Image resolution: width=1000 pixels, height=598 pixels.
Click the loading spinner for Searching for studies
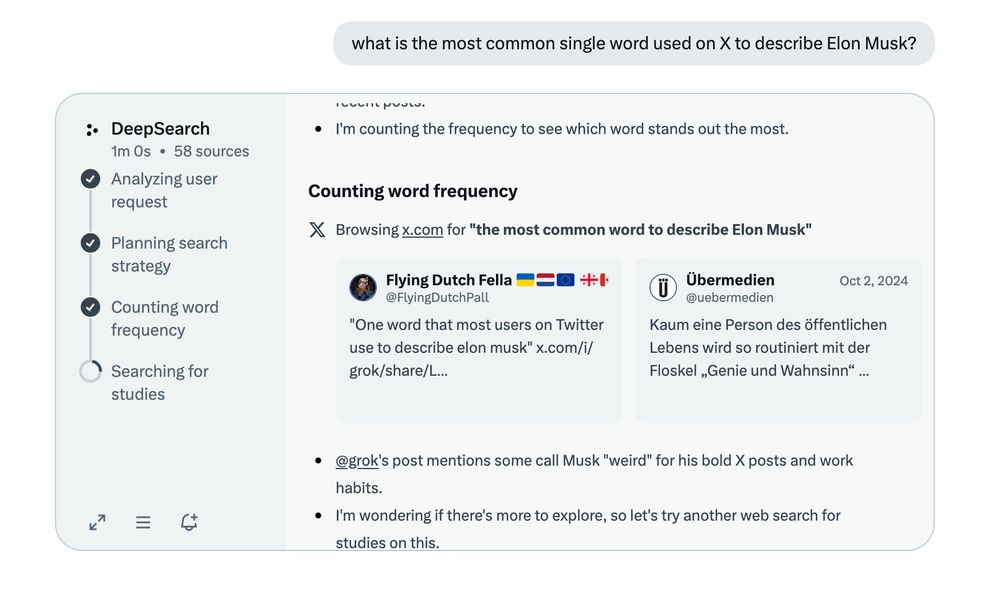[91, 371]
